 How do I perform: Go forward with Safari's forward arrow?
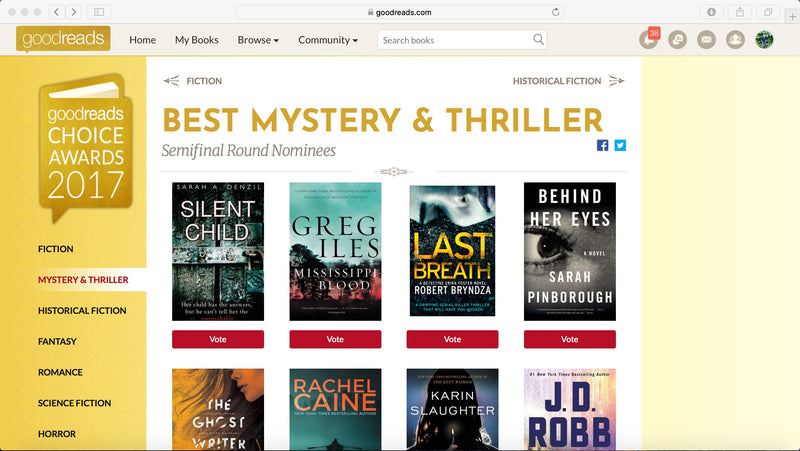point(74,12)
